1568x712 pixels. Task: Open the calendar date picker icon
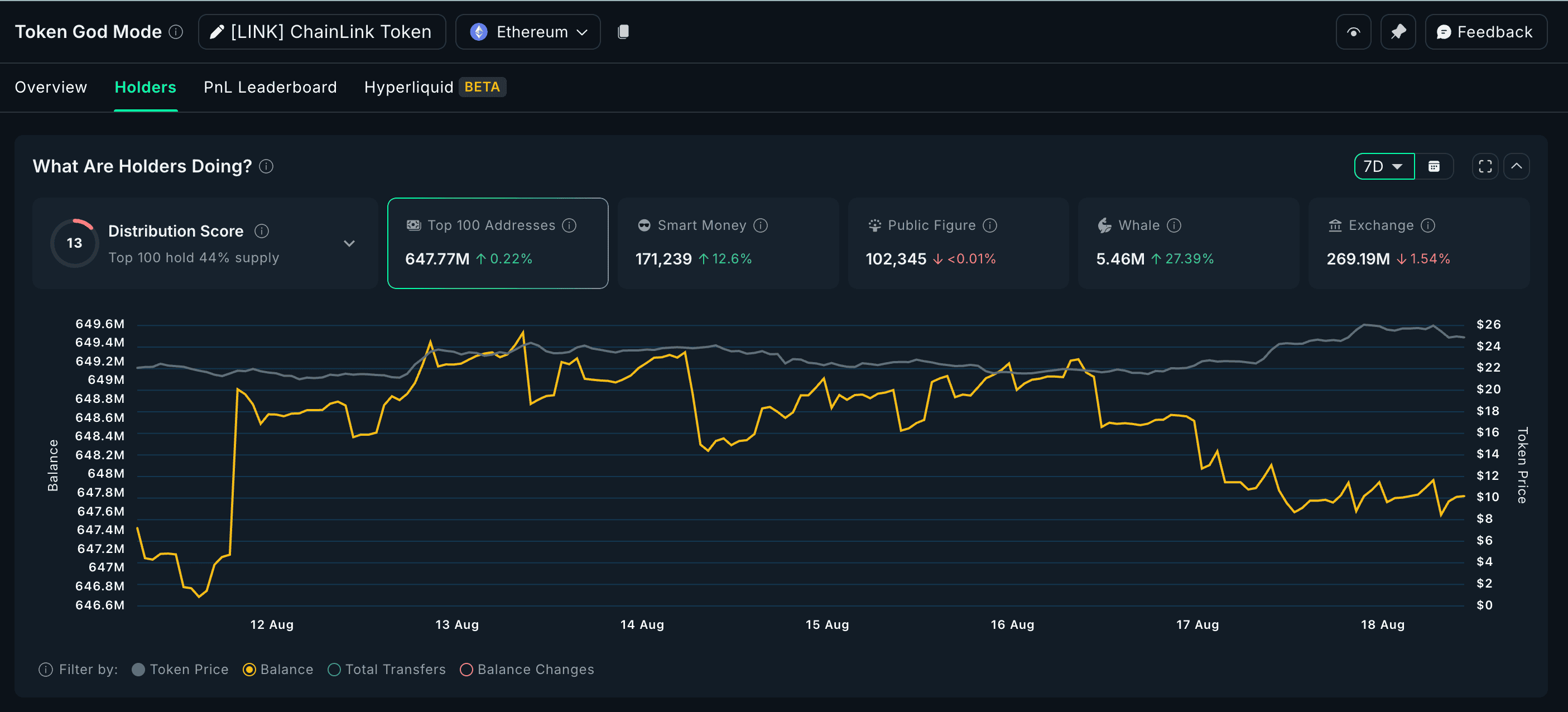point(1434,167)
